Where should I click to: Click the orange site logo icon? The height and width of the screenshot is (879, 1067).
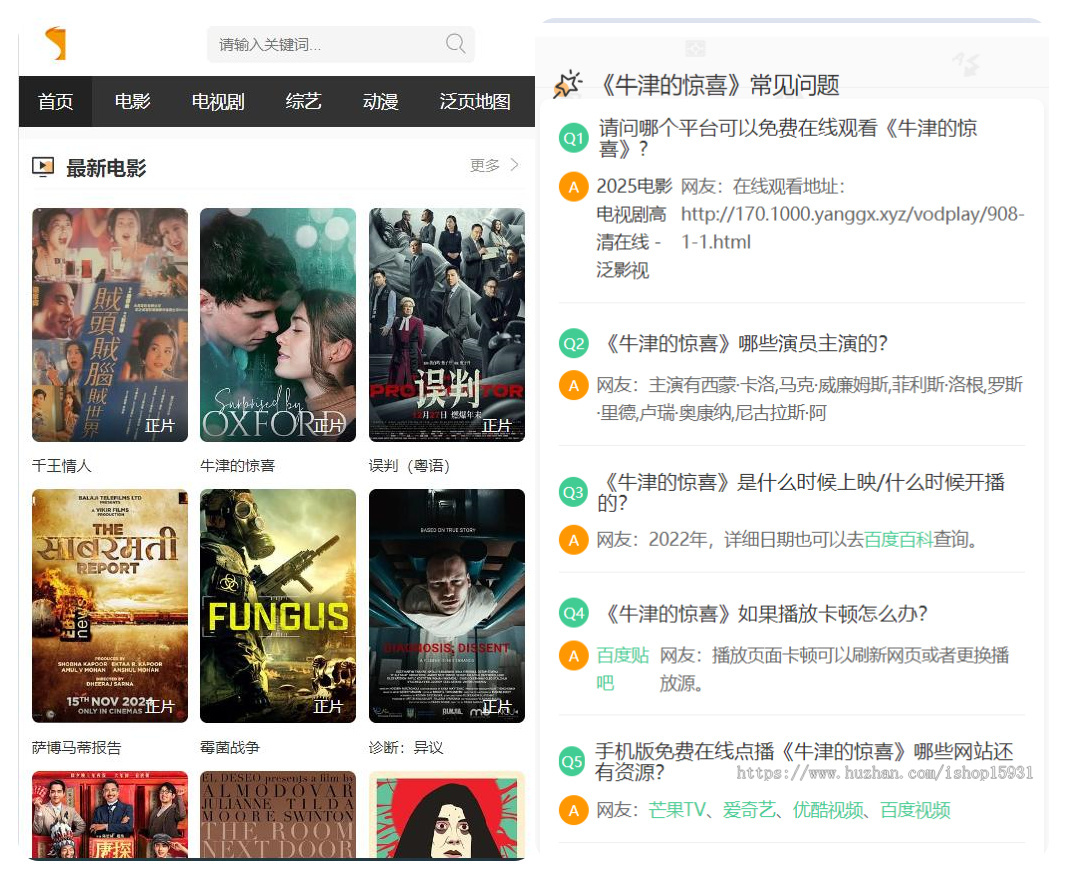click(55, 44)
